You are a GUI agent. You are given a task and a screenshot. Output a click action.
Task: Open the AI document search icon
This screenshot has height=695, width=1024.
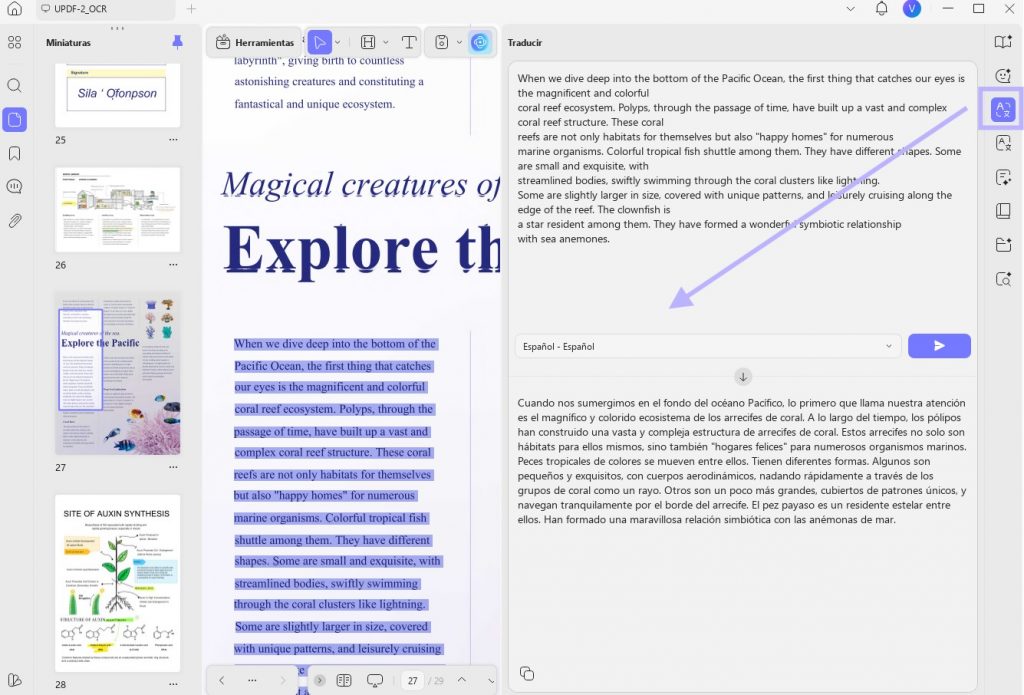(1003, 279)
